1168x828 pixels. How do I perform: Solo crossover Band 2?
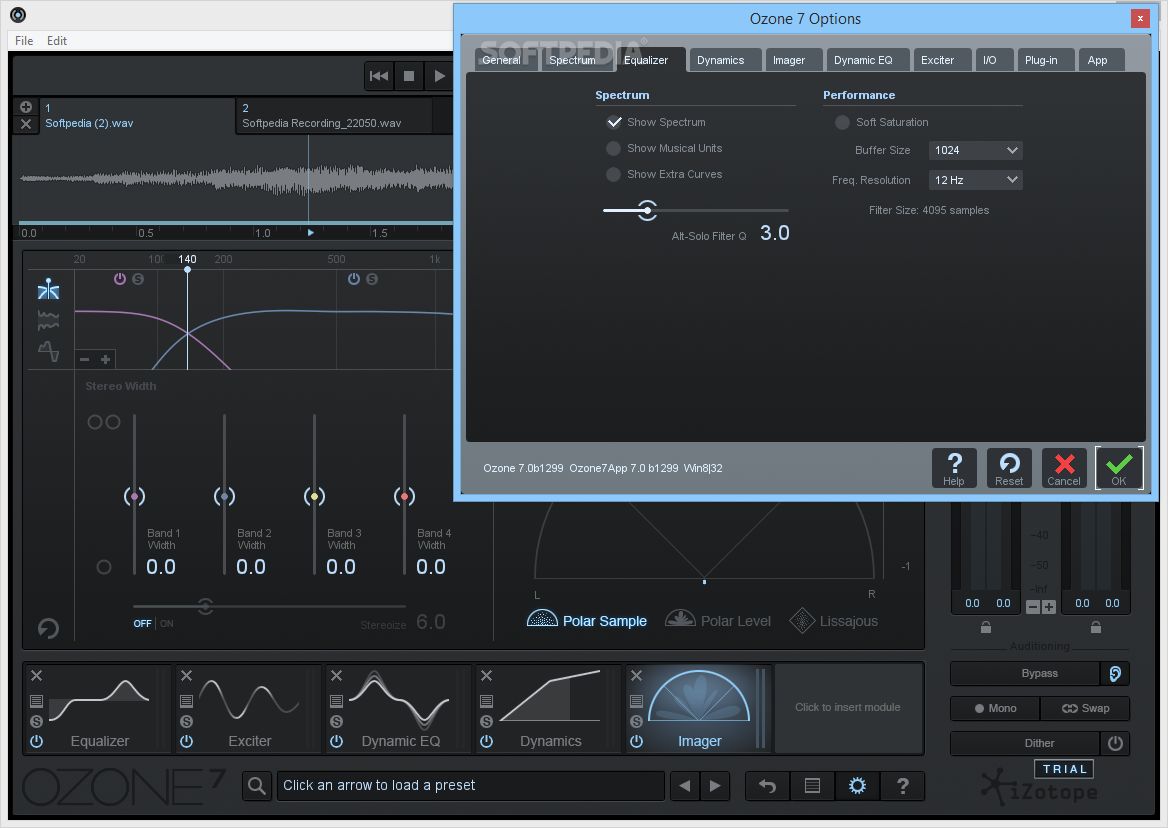[372, 279]
